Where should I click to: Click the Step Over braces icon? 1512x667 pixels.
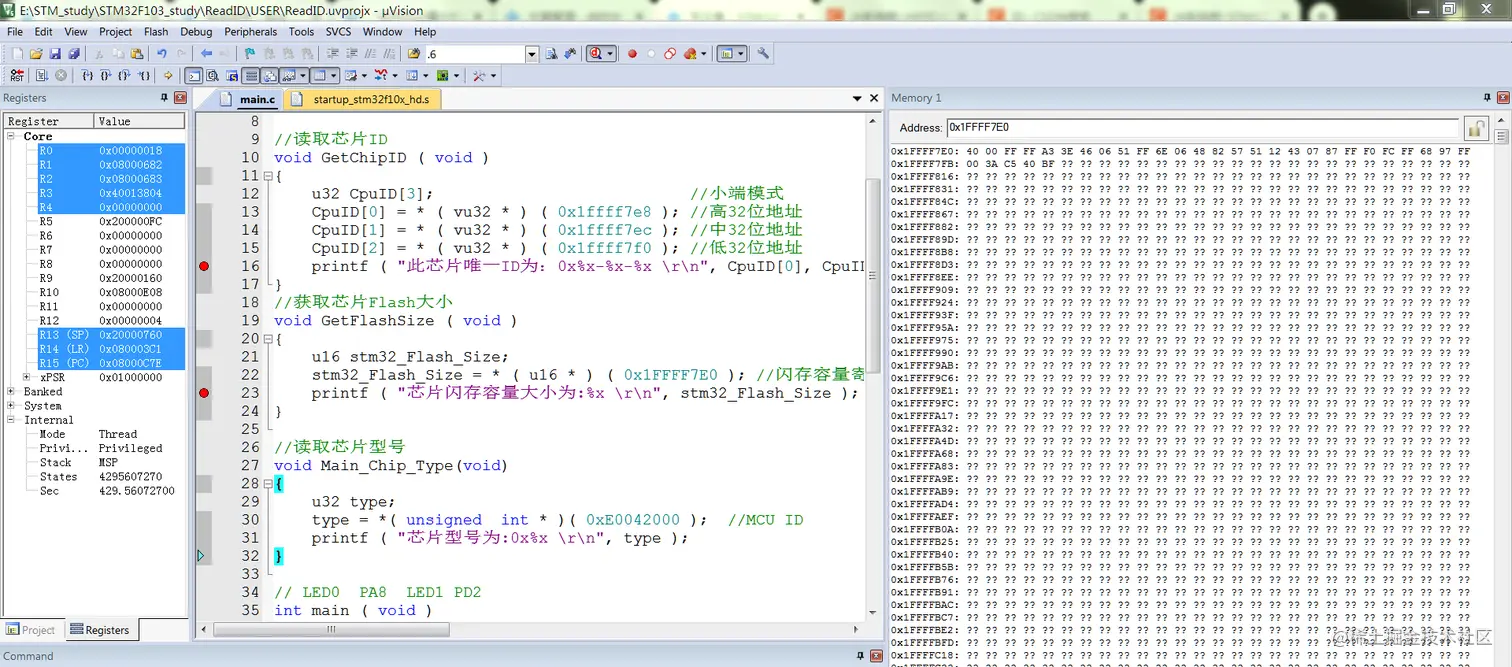coord(106,76)
